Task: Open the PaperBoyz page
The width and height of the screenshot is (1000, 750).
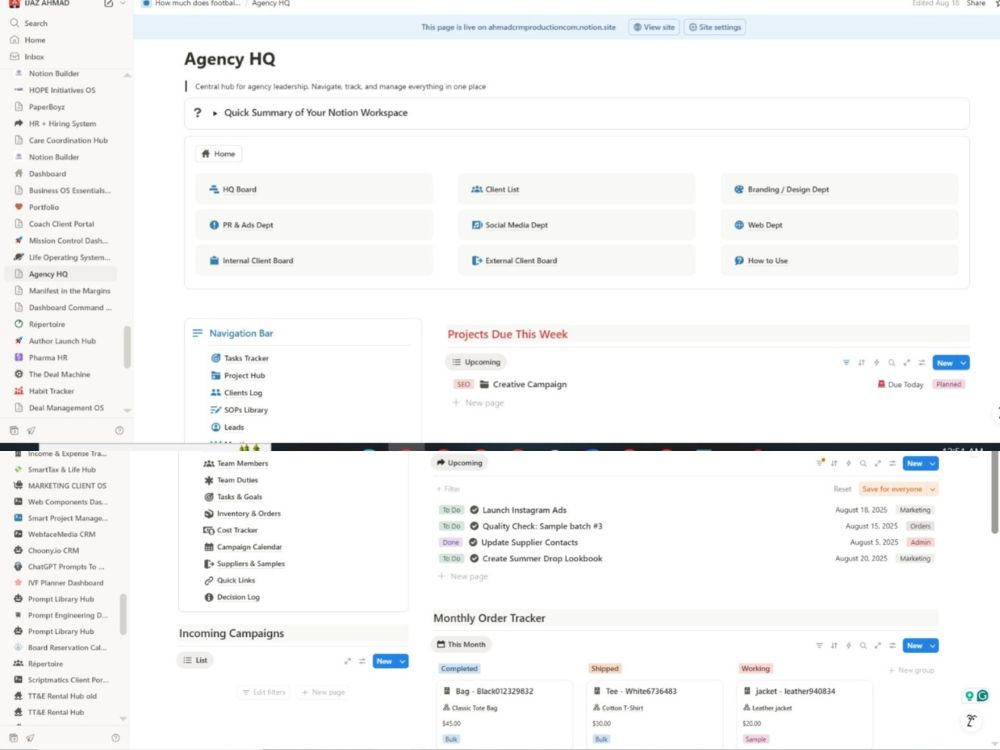Action: point(47,107)
